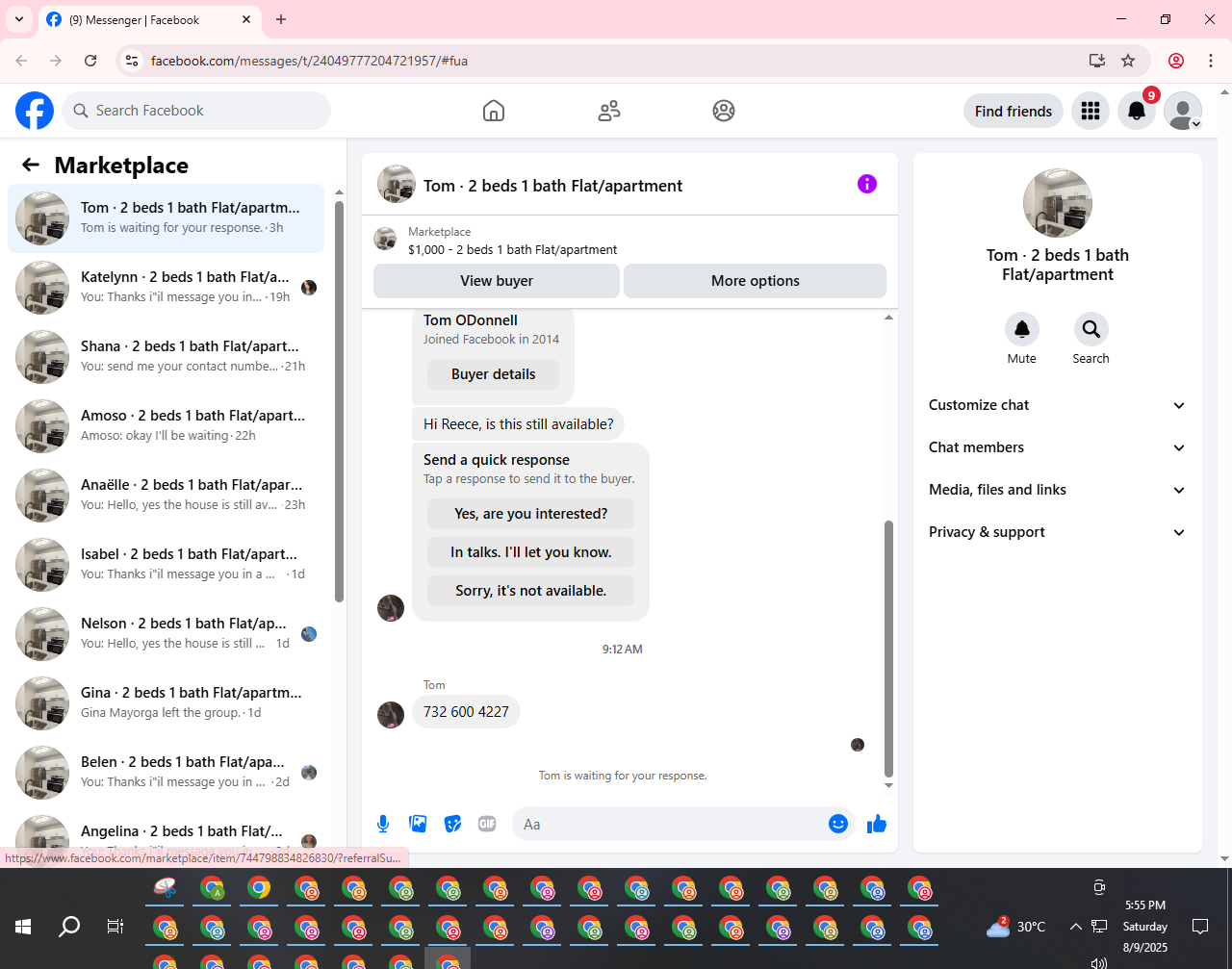Choose a sticker icon

tap(452, 824)
